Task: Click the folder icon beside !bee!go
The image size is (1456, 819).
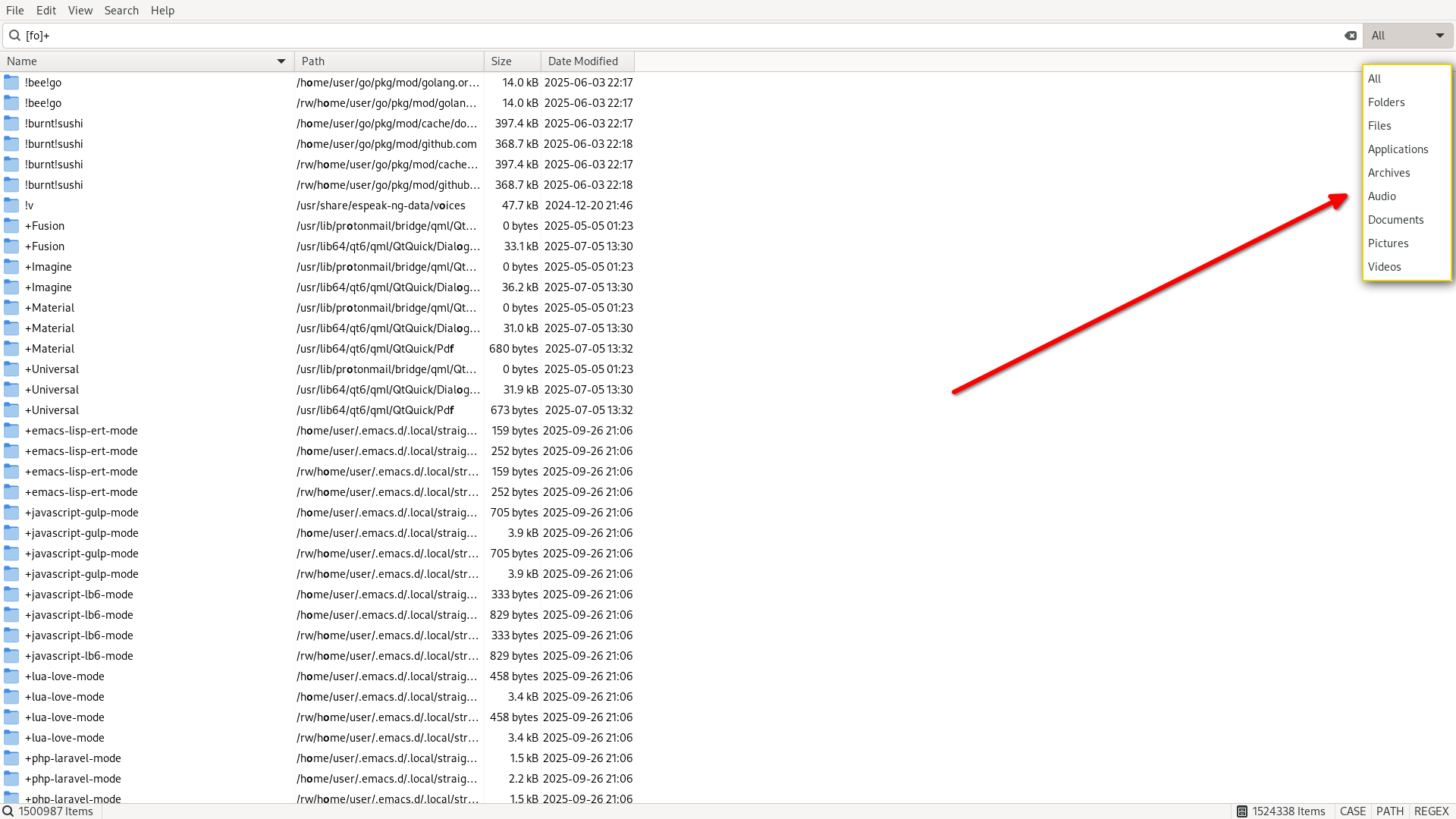Action: [x=11, y=82]
